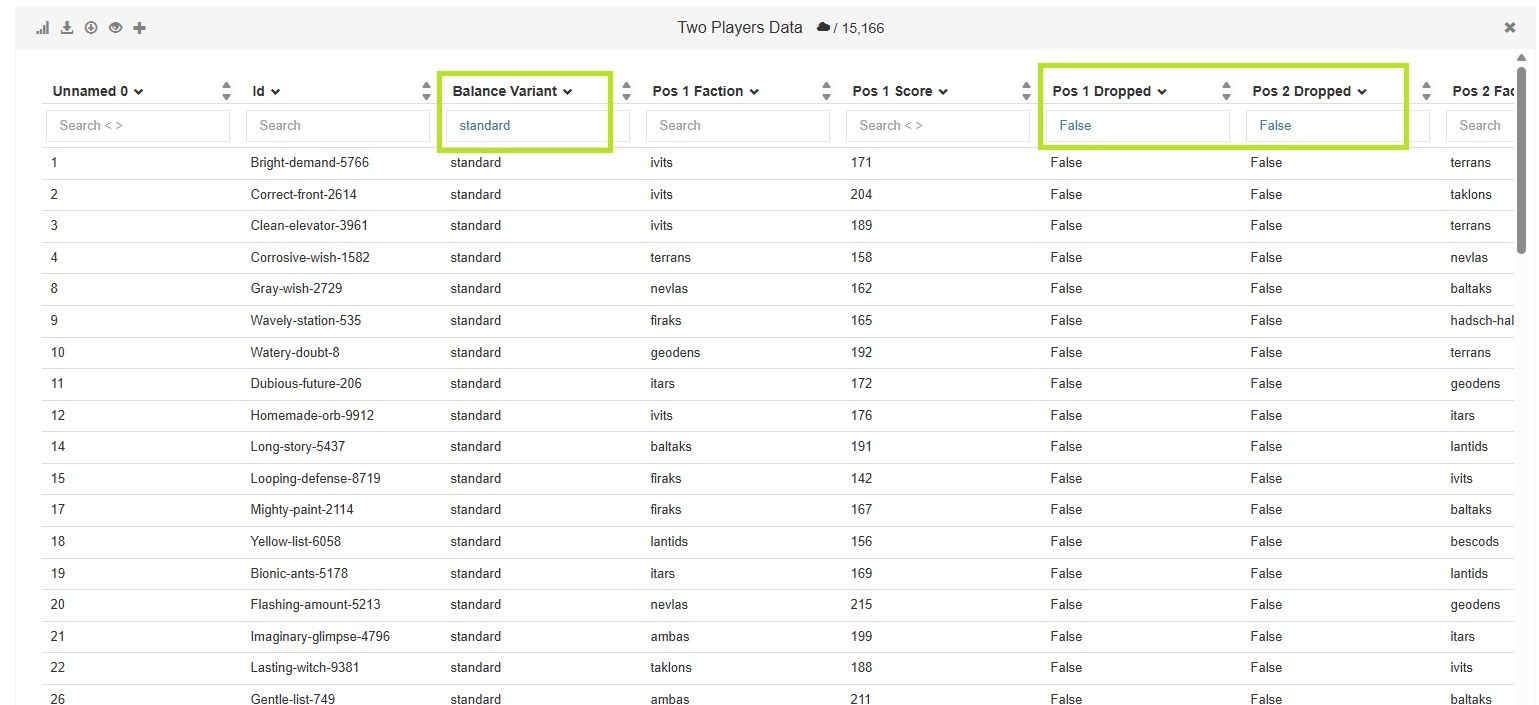
Task: Open the Id column header dropdown
Action: [x=276, y=92]
